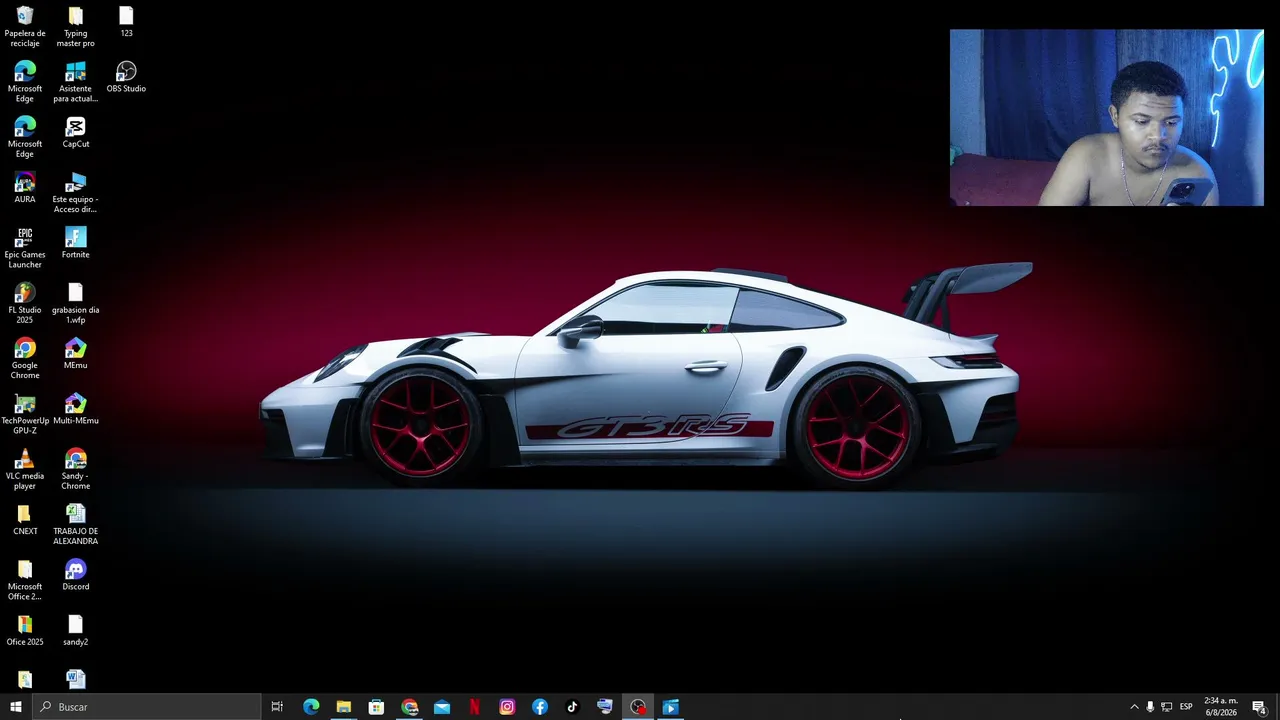
Task: Select the grabasion dia 1.wfp file
Action: tap(76, 303)
